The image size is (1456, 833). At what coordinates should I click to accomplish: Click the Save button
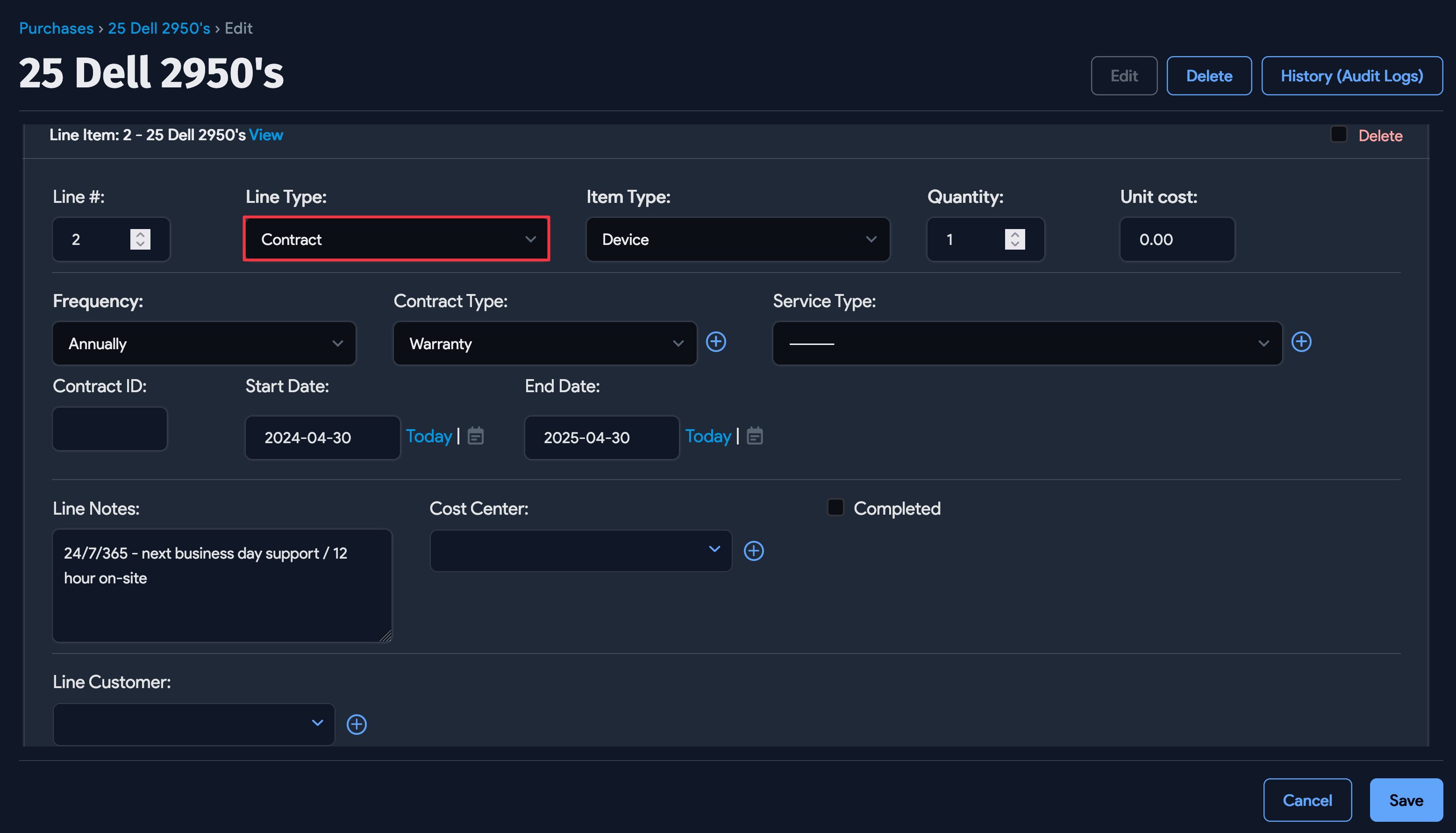tap(1406, 800)
